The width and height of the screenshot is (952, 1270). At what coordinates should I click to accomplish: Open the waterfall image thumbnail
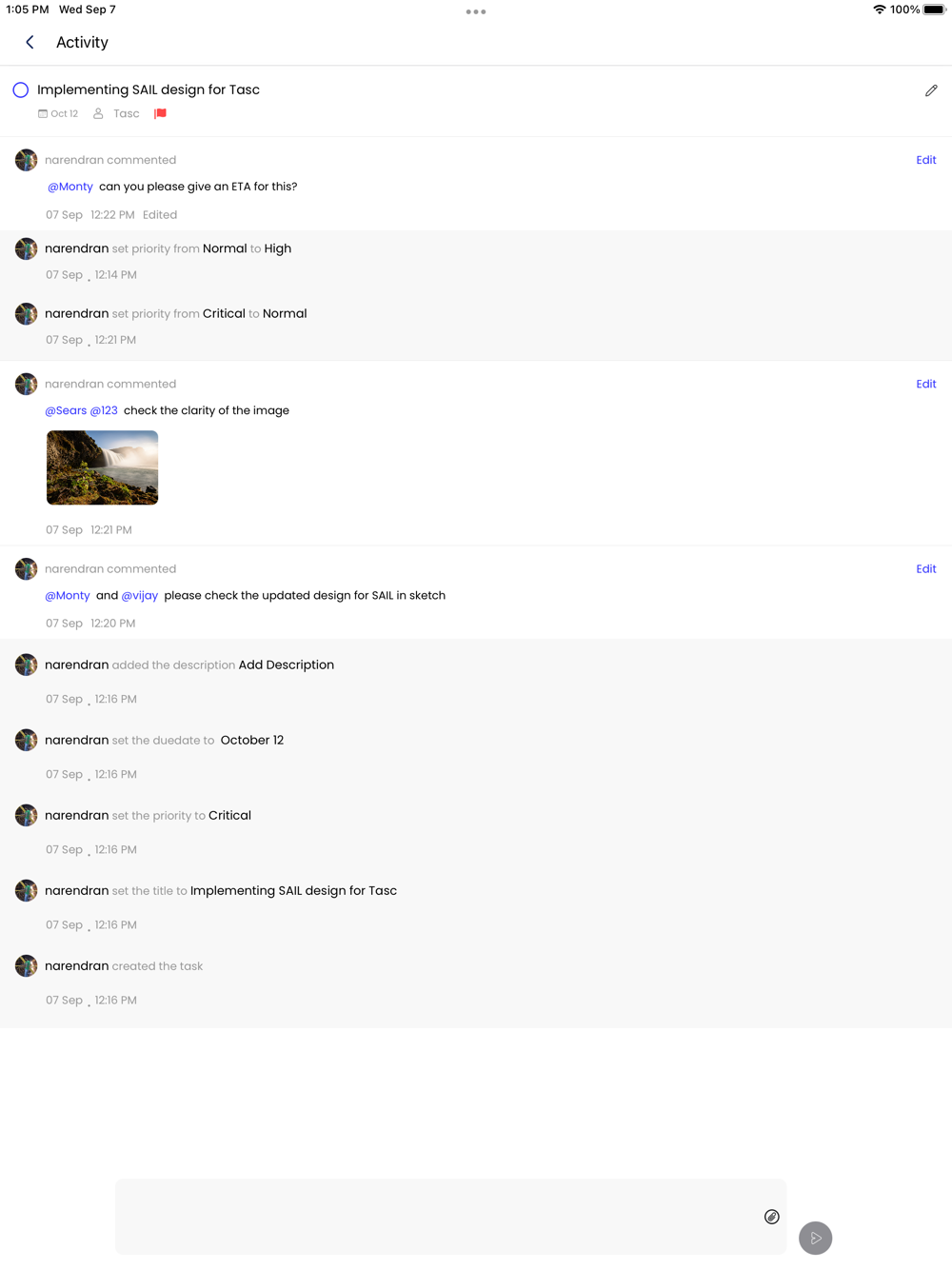[x=103, y=467]
